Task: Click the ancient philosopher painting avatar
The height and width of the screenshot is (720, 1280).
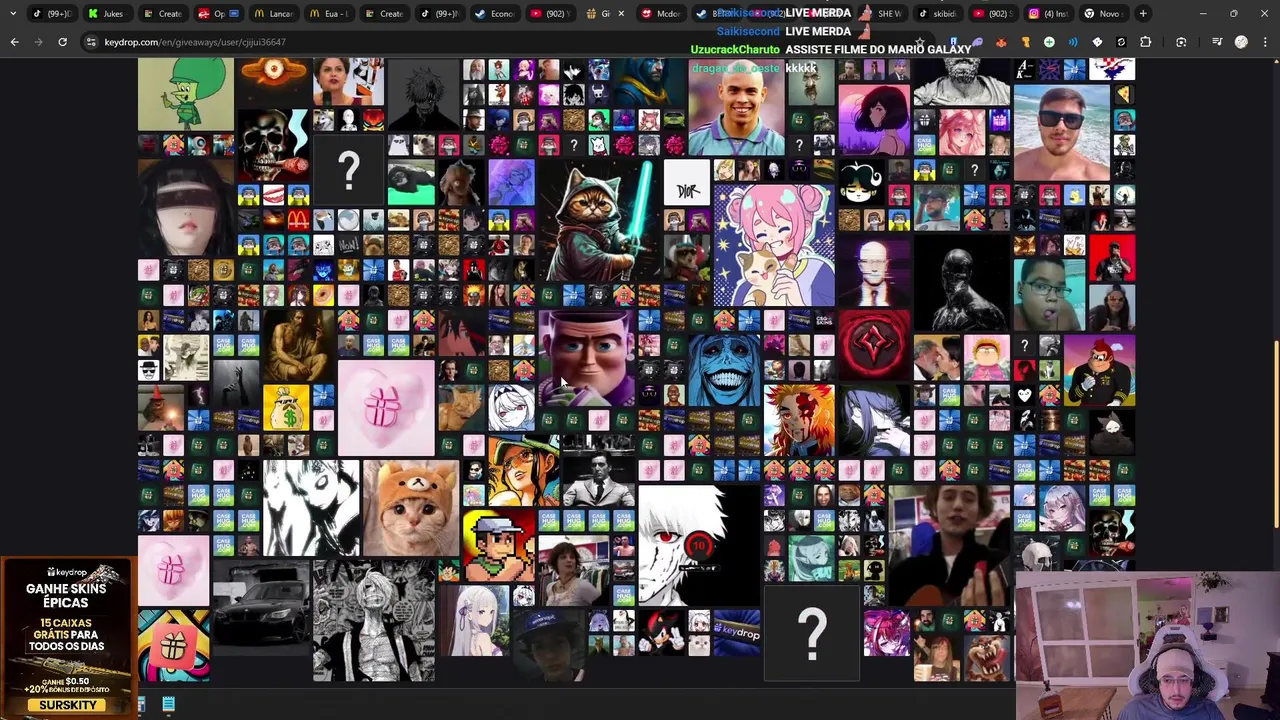Action: click(x=298, y=345)
